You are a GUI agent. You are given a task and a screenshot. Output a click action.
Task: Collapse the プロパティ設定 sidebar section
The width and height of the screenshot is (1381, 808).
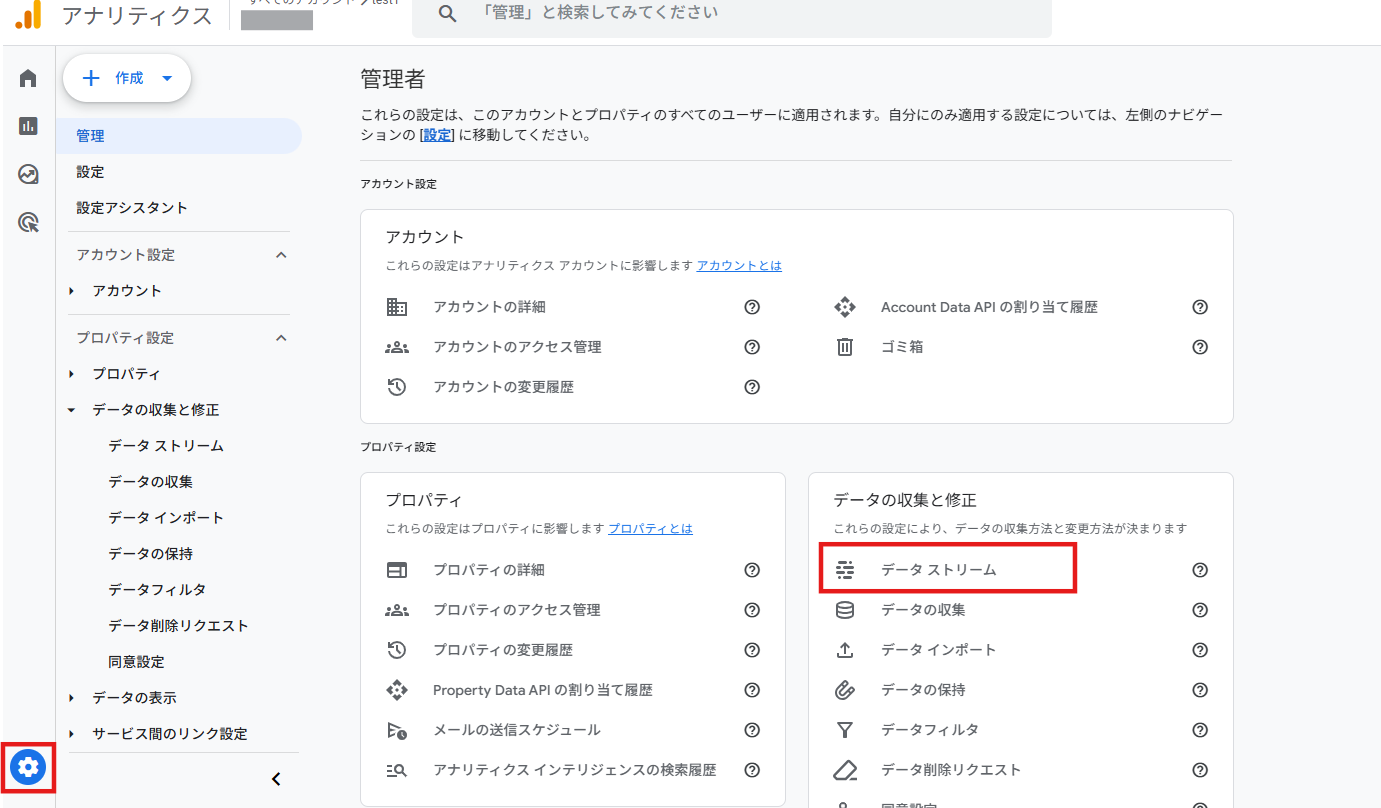pos(281,338)
